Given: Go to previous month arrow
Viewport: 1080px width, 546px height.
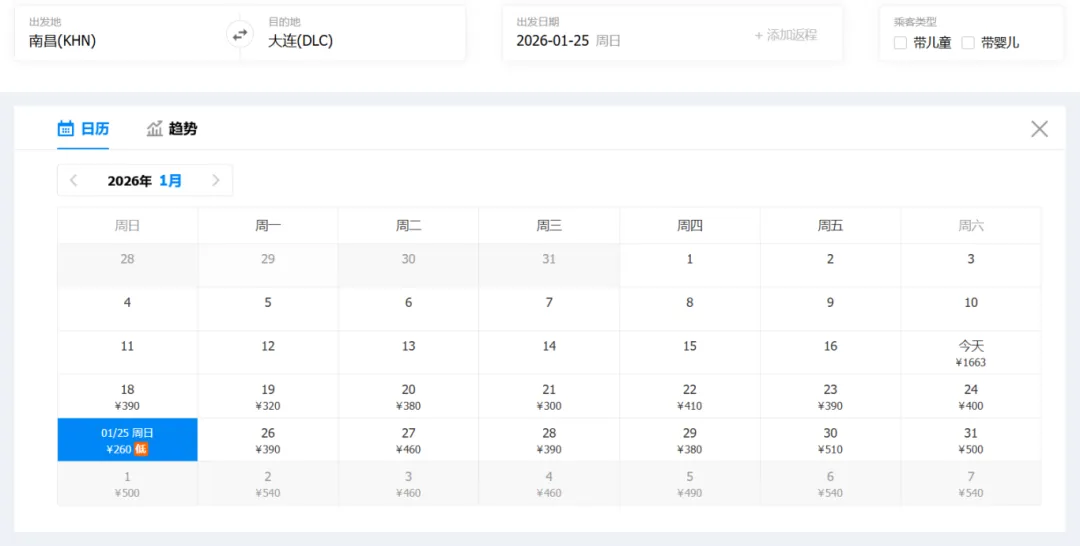Looking at the screenshot, I should (74, 180).
